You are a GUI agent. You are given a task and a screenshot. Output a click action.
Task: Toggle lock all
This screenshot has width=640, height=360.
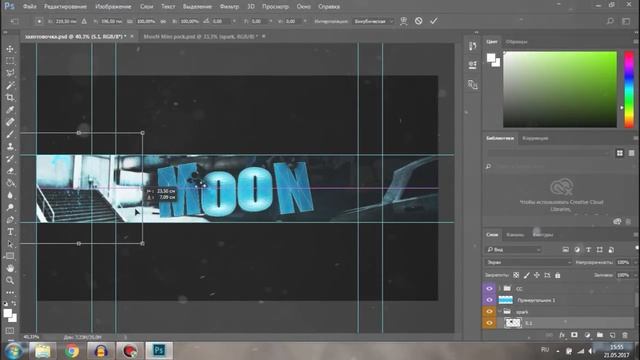[x=558, y=275]
